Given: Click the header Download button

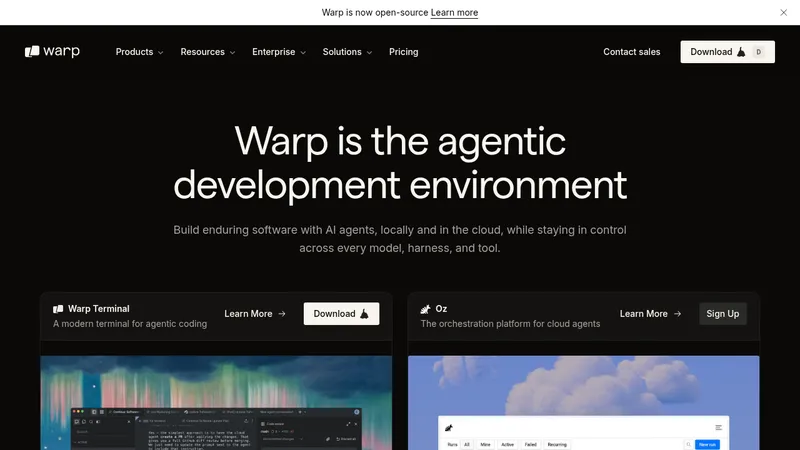Looking at the screenshot, I should point(728,52).
